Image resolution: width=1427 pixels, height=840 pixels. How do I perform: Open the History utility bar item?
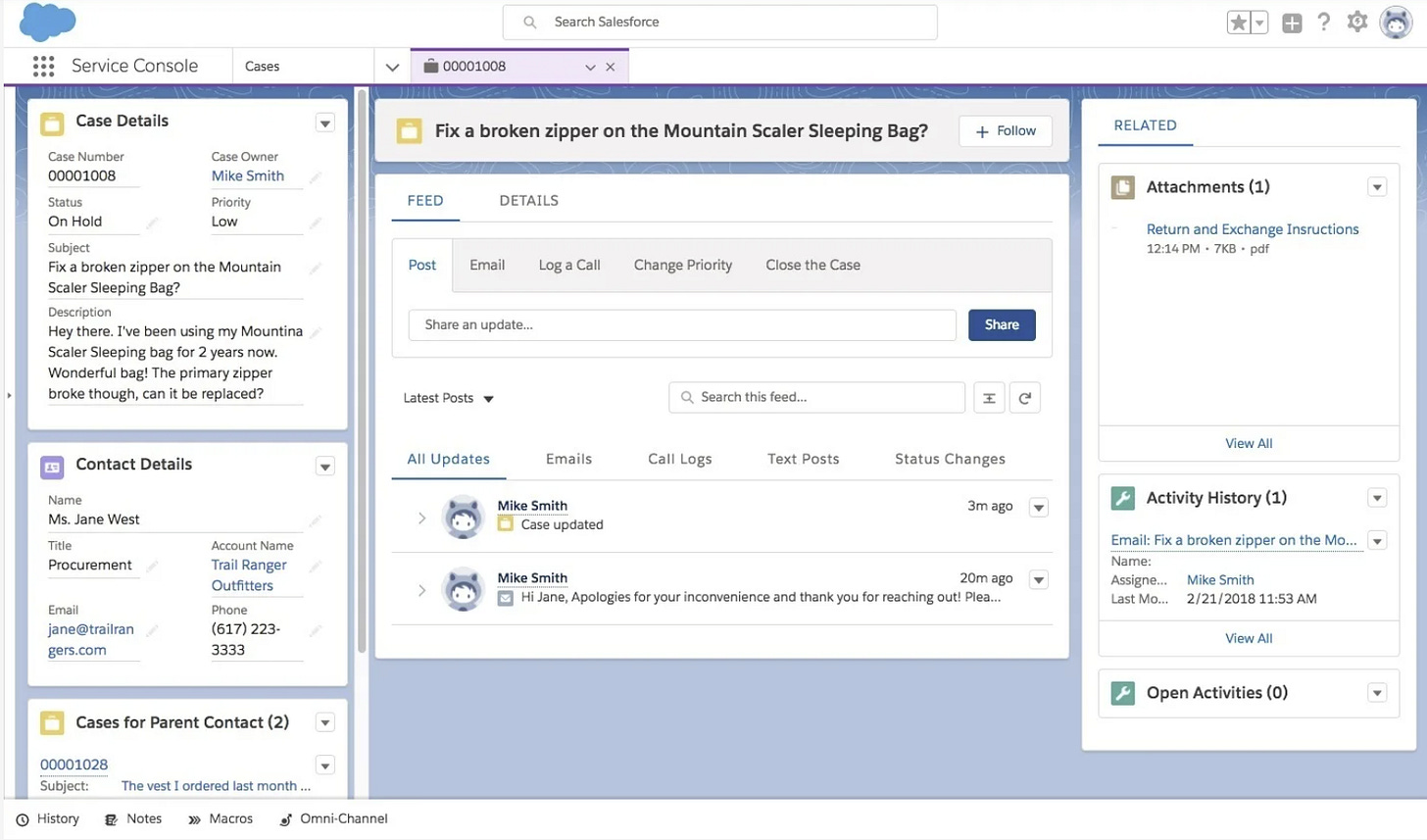point(47,818)
